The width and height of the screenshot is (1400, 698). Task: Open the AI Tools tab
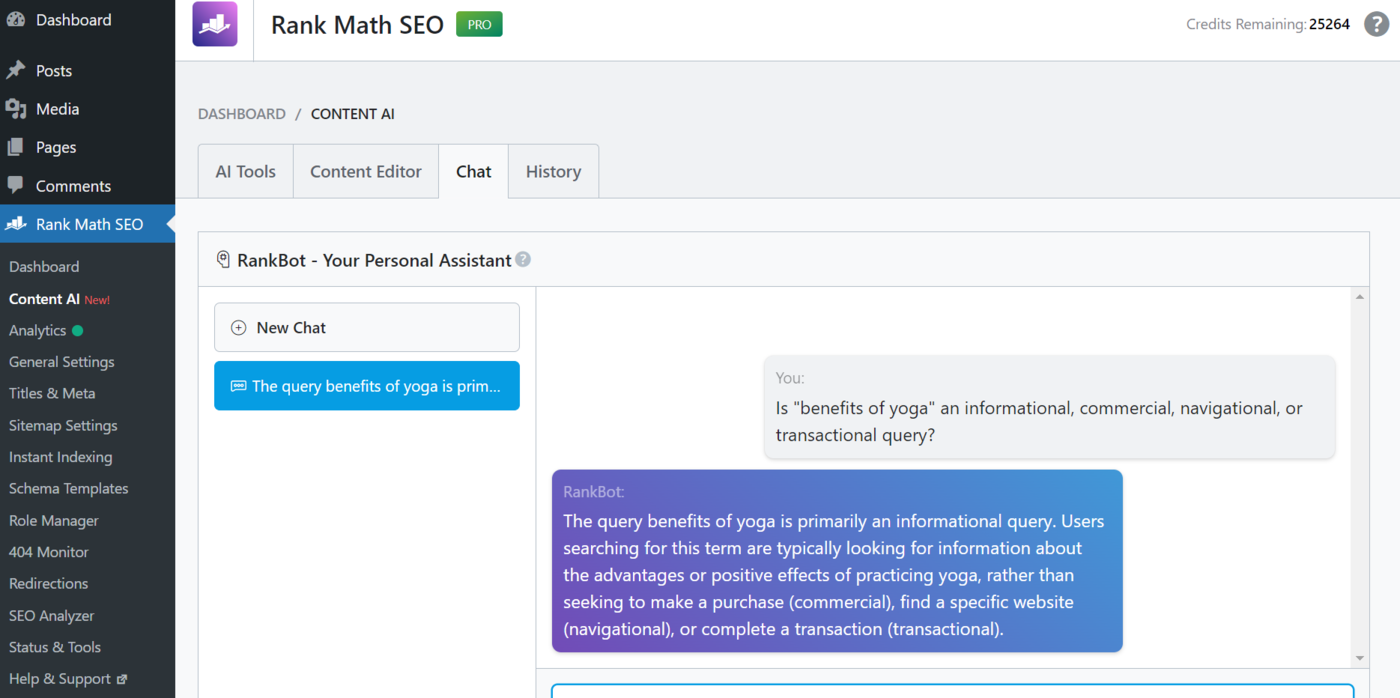[245, 171]
